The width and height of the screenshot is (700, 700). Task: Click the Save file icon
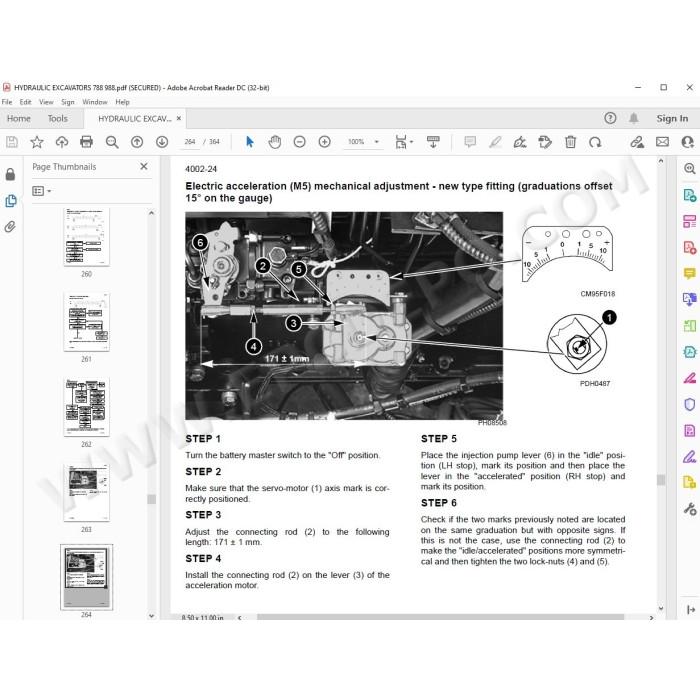click(x=12, y=142)
